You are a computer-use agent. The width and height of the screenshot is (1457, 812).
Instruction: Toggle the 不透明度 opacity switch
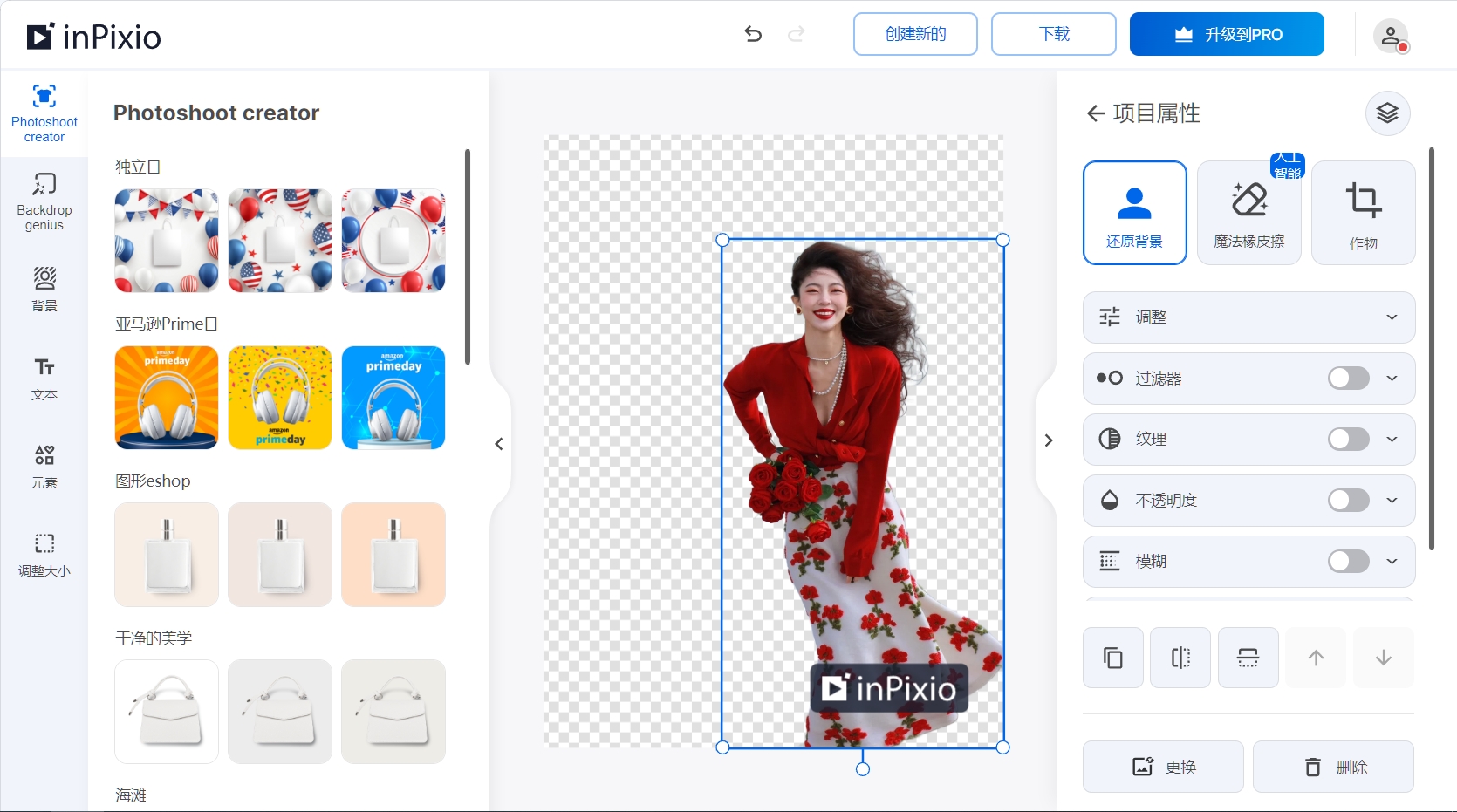click(x=1348, y=500)
